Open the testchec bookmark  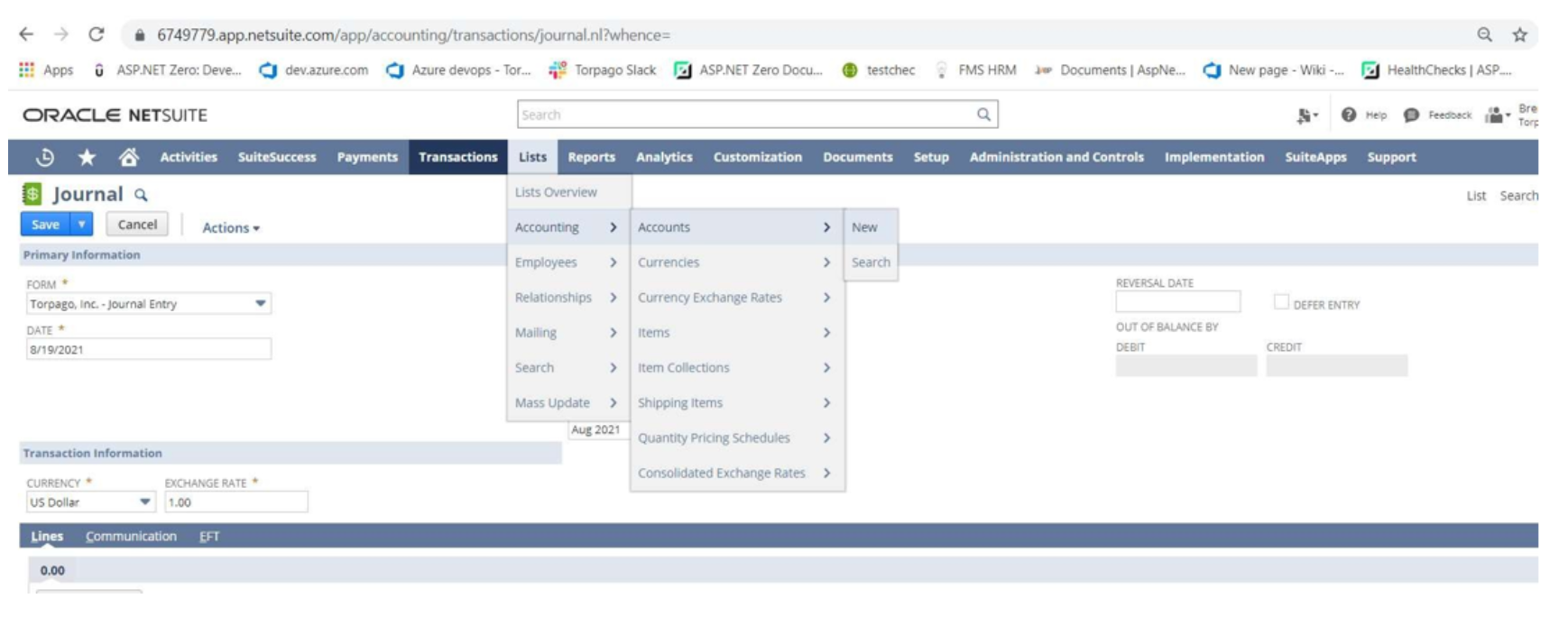point(878,69)
